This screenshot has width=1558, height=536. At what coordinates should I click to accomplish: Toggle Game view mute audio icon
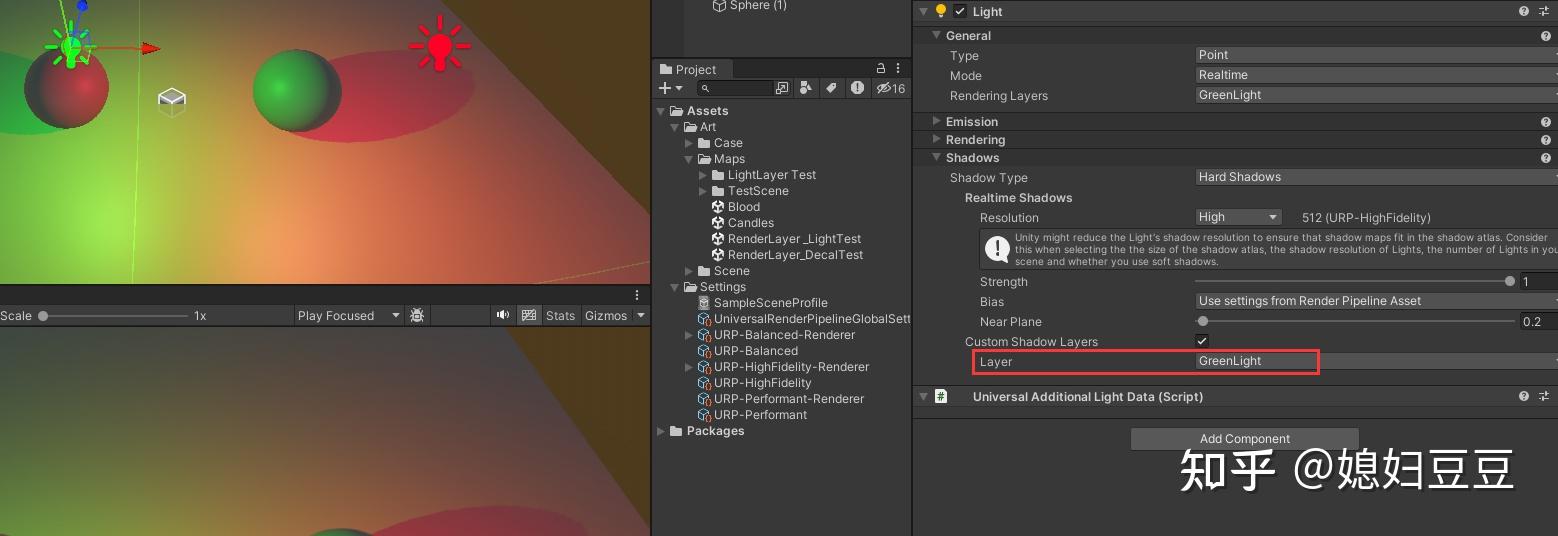point(503,315)
